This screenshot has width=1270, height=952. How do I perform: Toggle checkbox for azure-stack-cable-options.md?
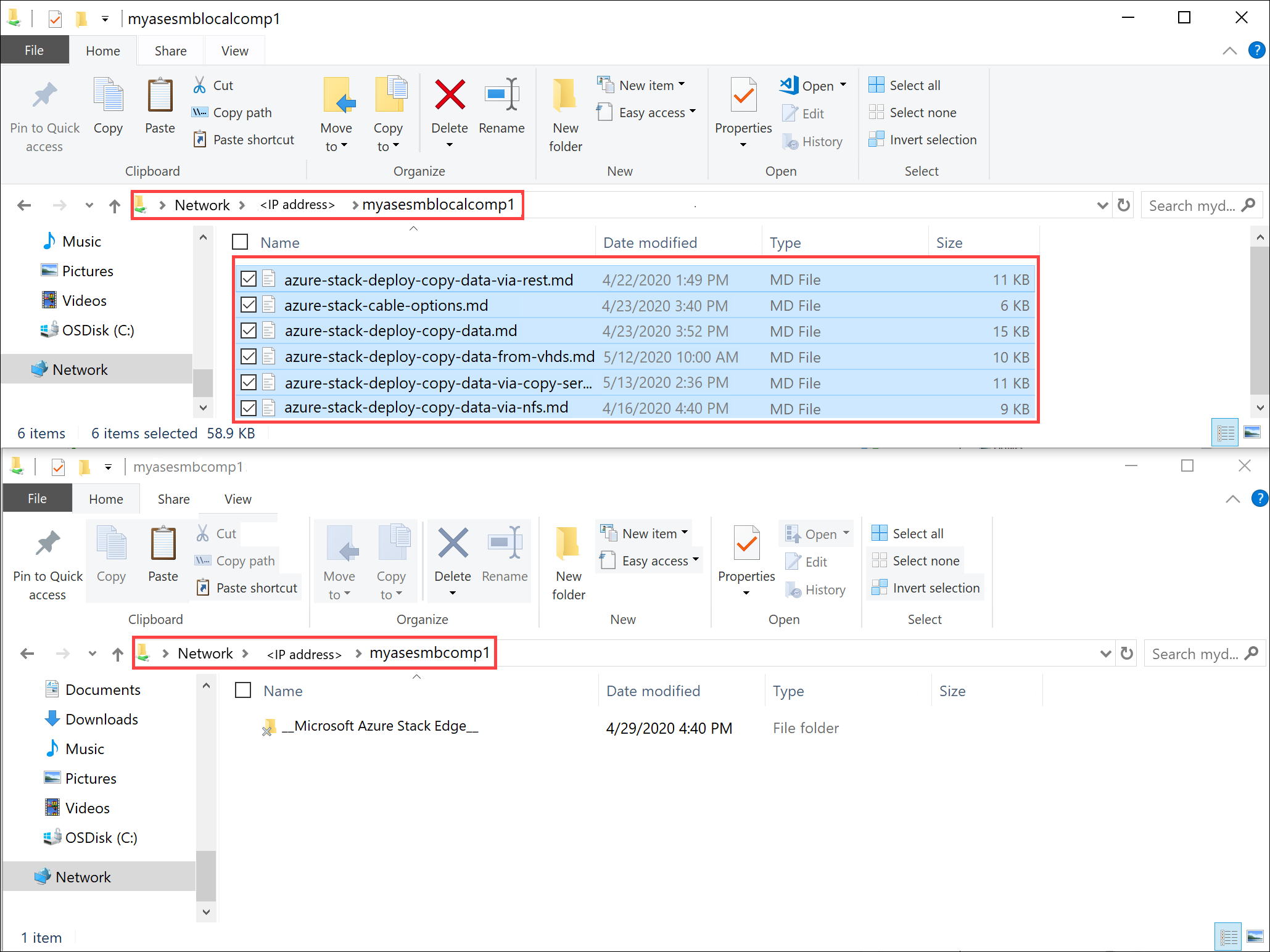[x=248, y=305]
